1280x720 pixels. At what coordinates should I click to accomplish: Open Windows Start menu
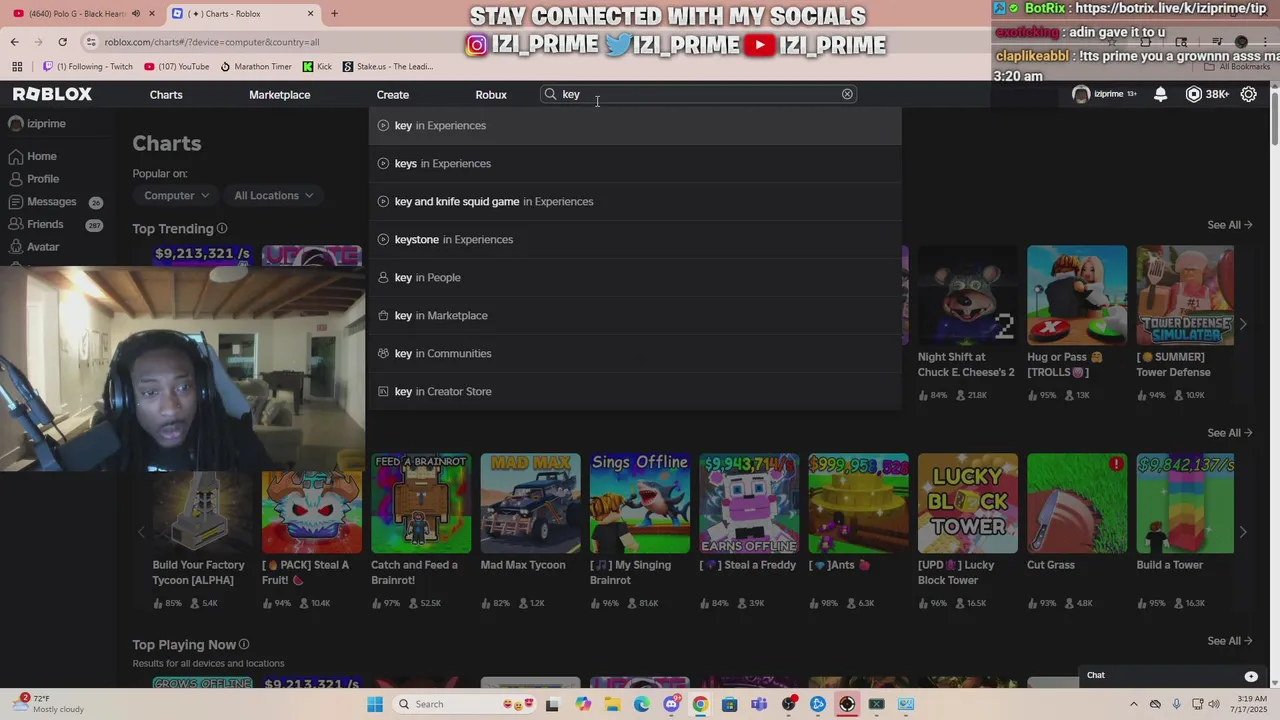click(375, 704)
